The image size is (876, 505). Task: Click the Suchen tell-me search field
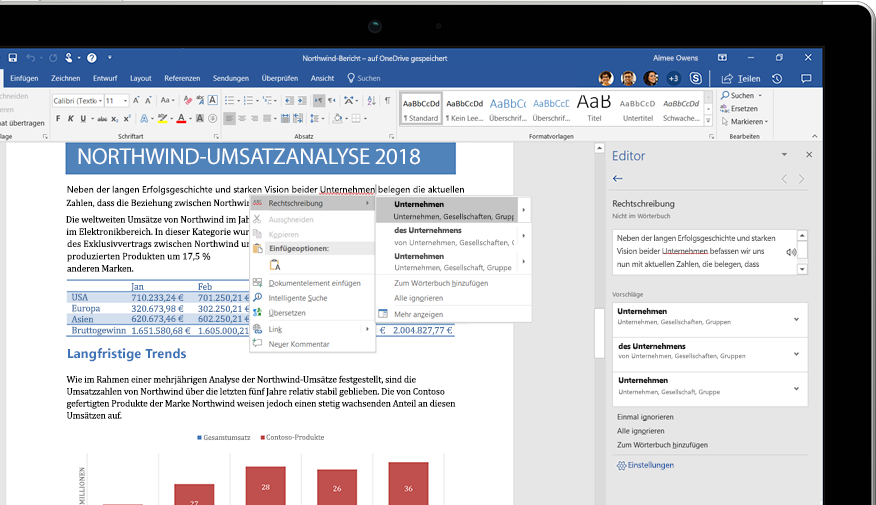pos(364,78)
